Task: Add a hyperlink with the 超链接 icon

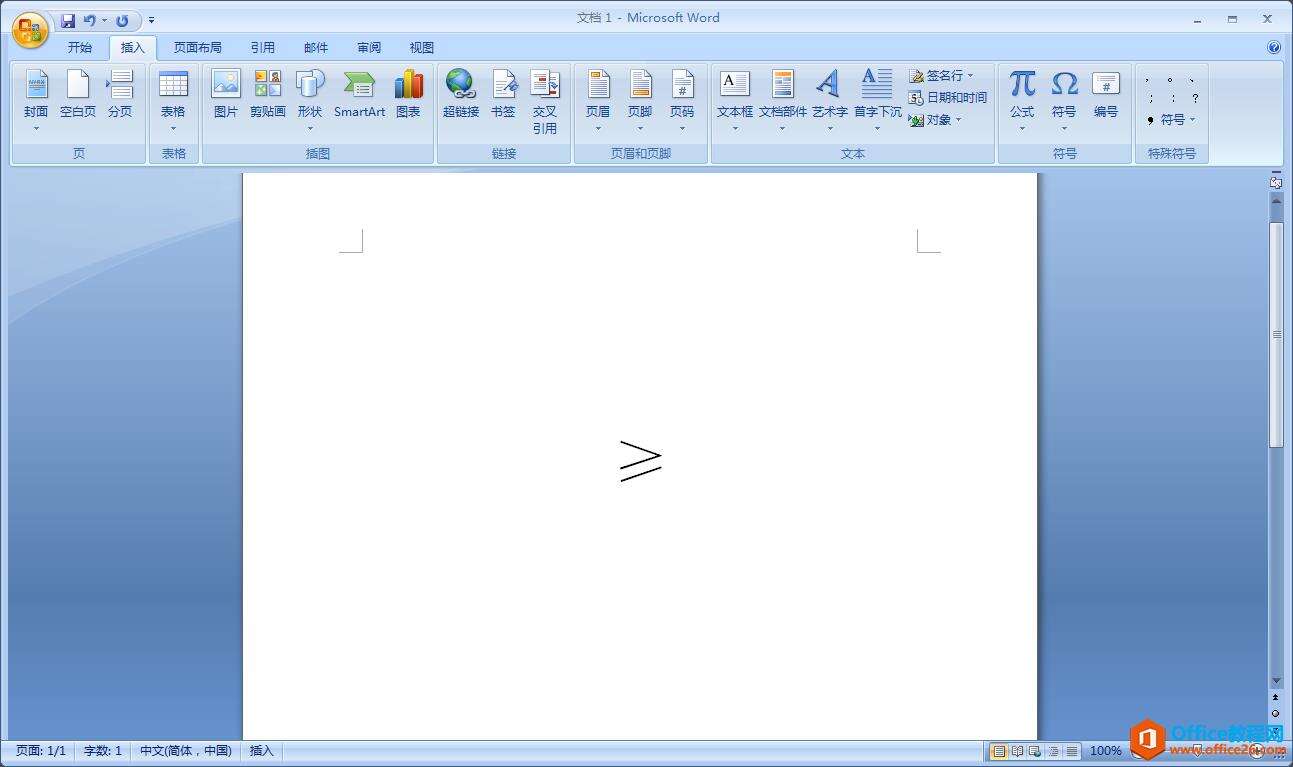Action: [461, 95]
